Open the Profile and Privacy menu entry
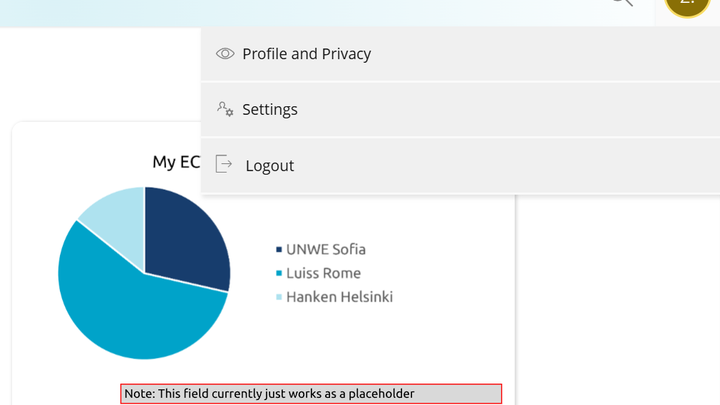Image resolution: width=720 pixels, height=405 pixels. click(x=306, y=54)
